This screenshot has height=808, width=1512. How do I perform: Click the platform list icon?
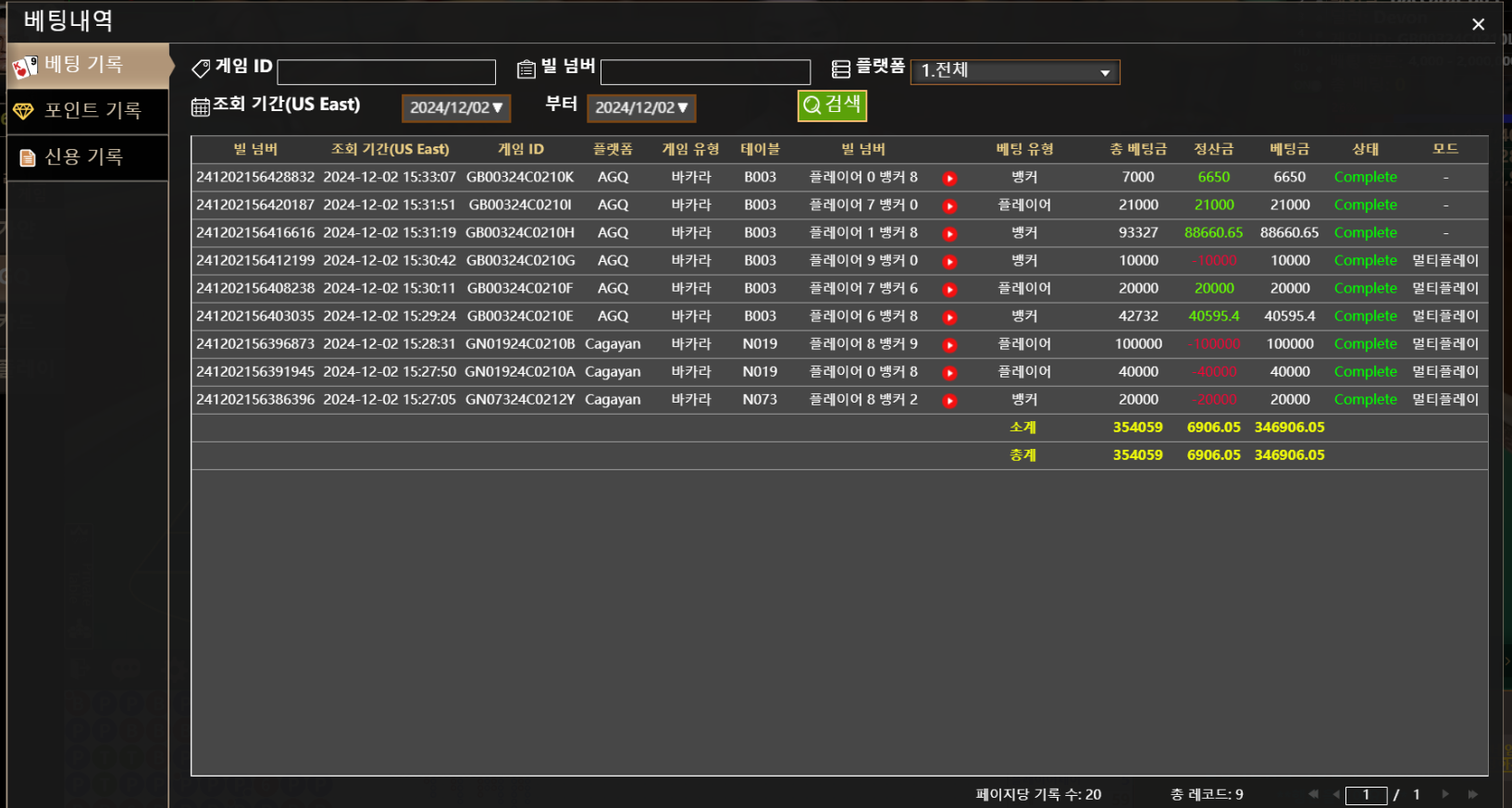click(x=841, y=68)
